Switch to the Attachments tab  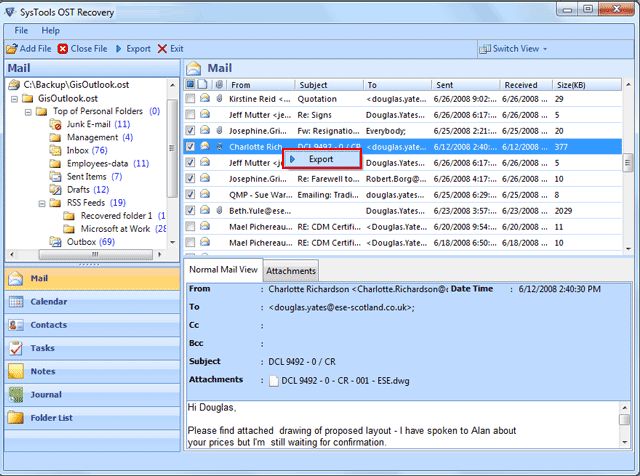click(291, 270)
